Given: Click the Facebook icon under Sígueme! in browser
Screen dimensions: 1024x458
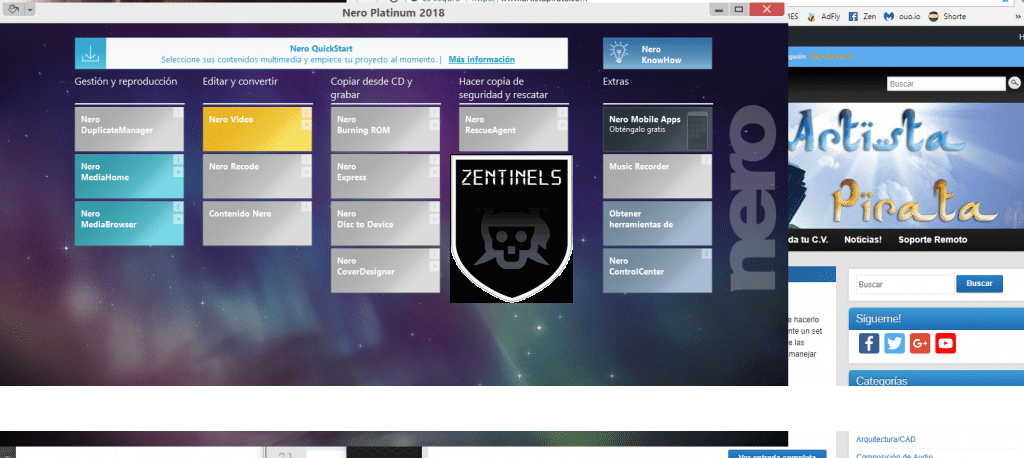Looking at the screenshot, I should coord(869,343).
